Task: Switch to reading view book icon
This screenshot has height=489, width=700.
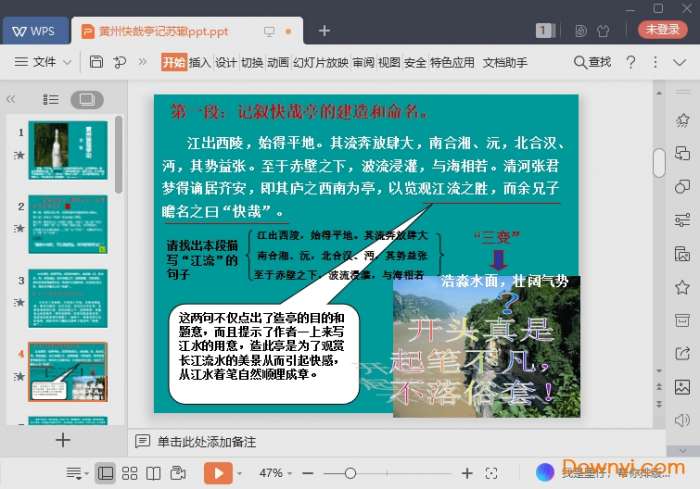Action: coord(153,473)
